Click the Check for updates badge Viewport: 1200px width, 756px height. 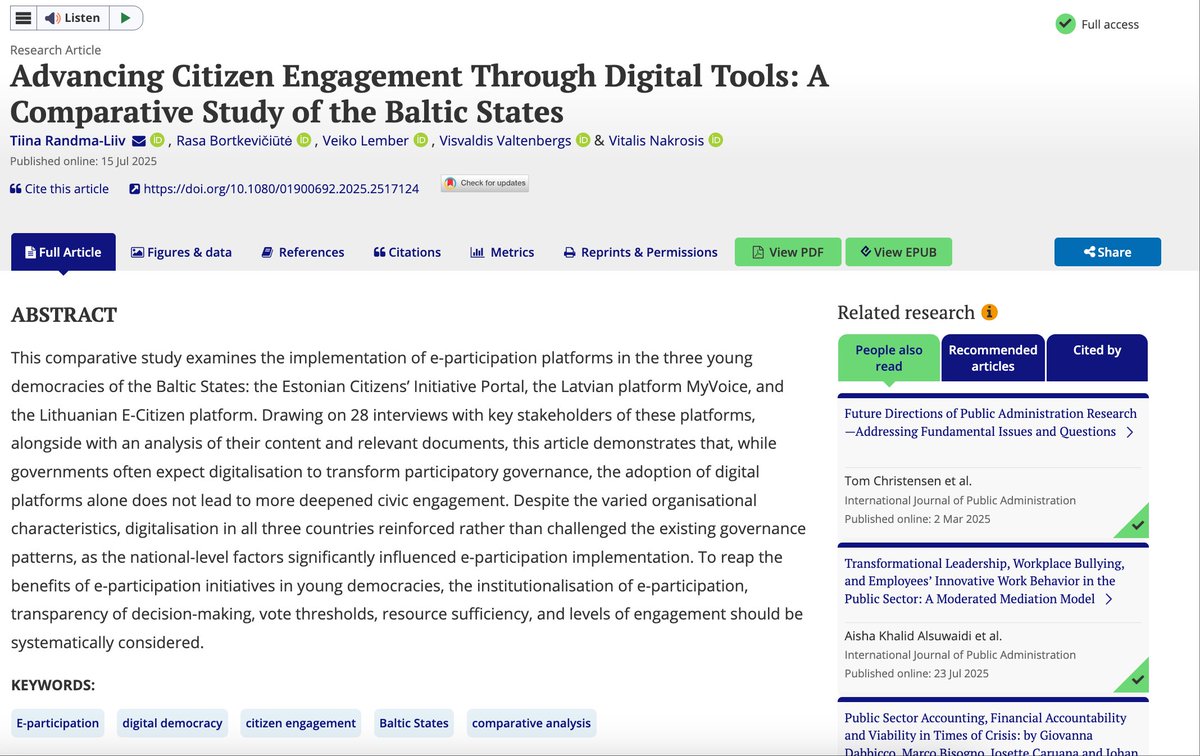point(485,183)
